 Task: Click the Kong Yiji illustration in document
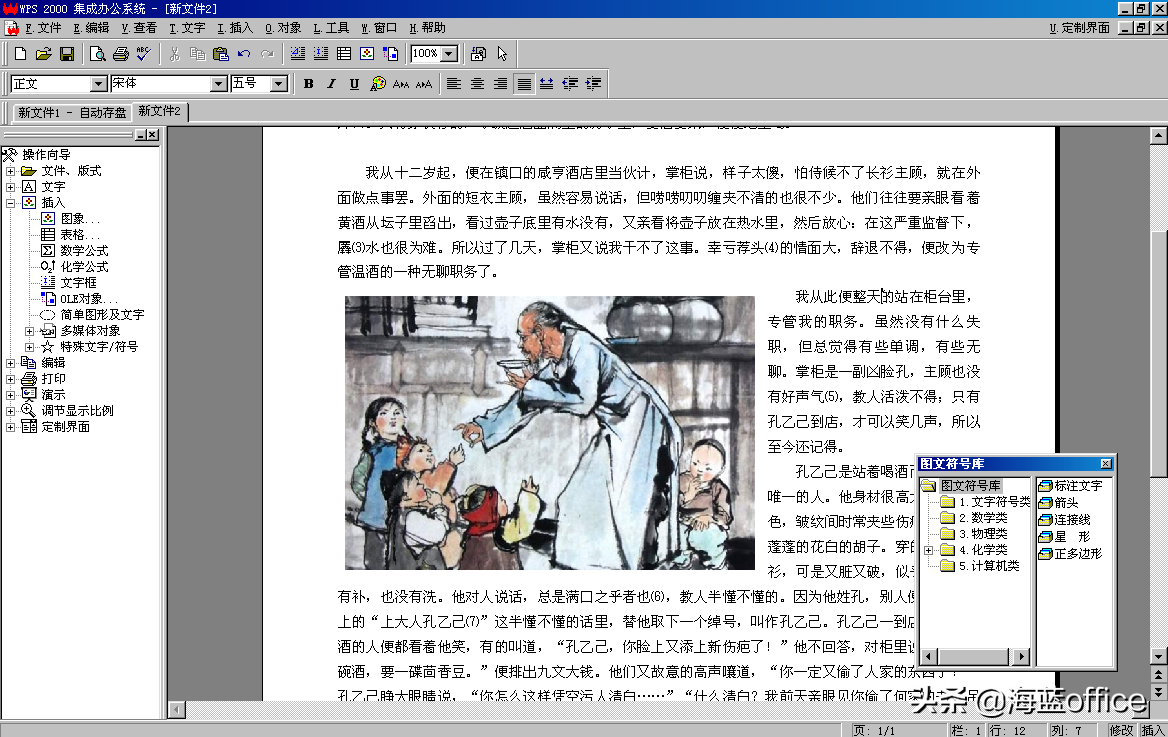click(x=550, y=433)
